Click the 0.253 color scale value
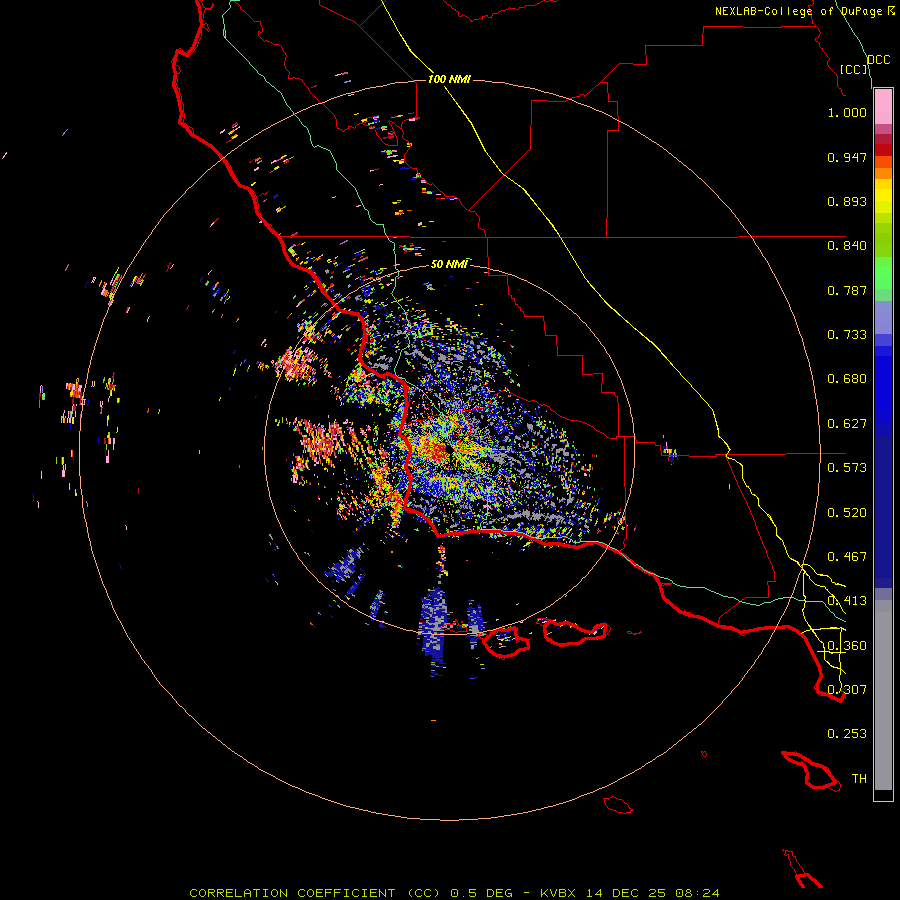900x900 pixels. (x=847, y=734)
